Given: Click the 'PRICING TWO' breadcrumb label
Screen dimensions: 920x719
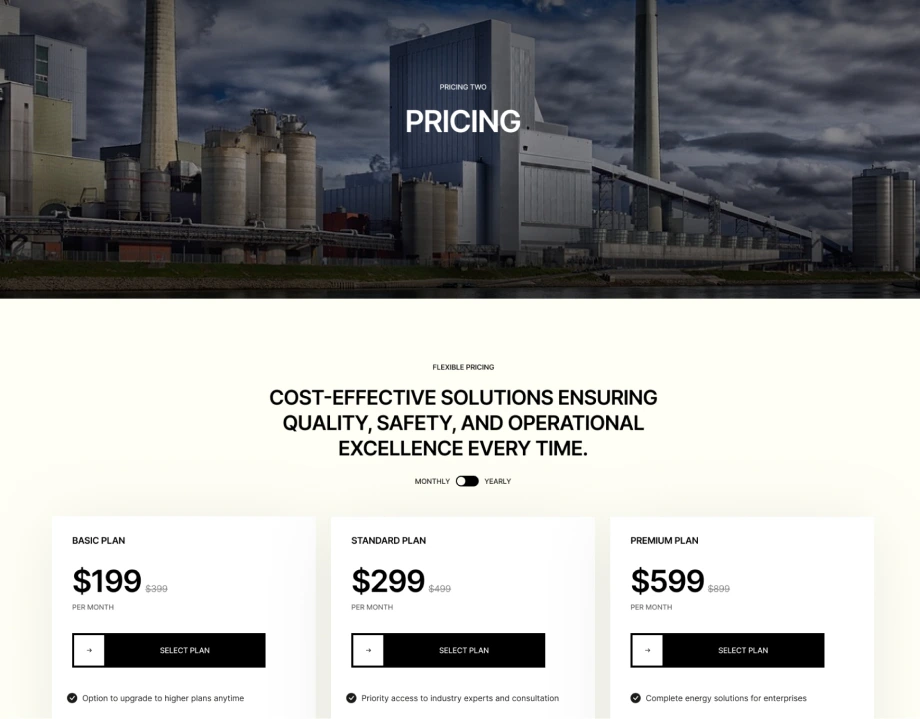Looking at the screenshot, I should [461, 87].
